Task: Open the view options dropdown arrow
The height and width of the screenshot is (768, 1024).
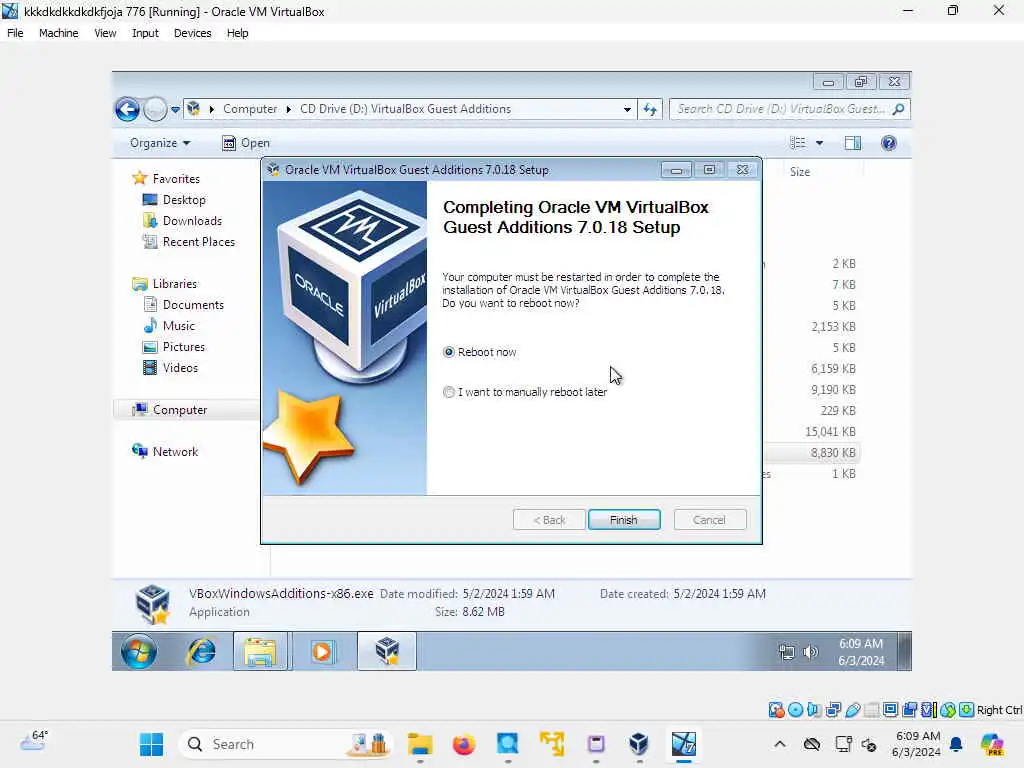Action: 819,143
